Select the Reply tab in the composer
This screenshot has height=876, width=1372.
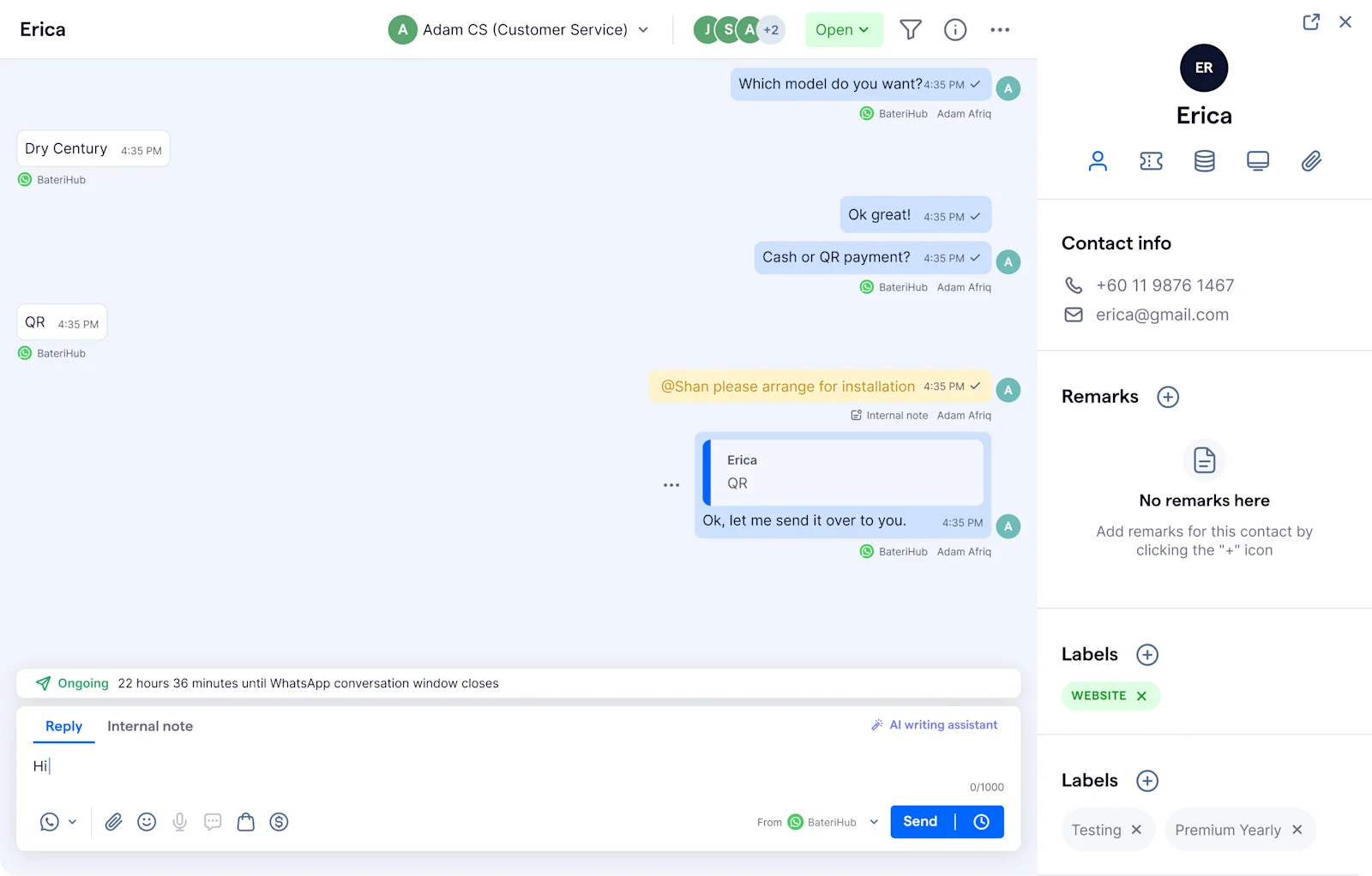(63, 726)
